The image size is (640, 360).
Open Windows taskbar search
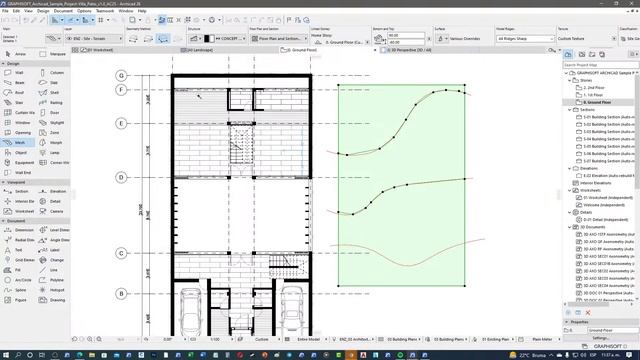tap(18, 355)
